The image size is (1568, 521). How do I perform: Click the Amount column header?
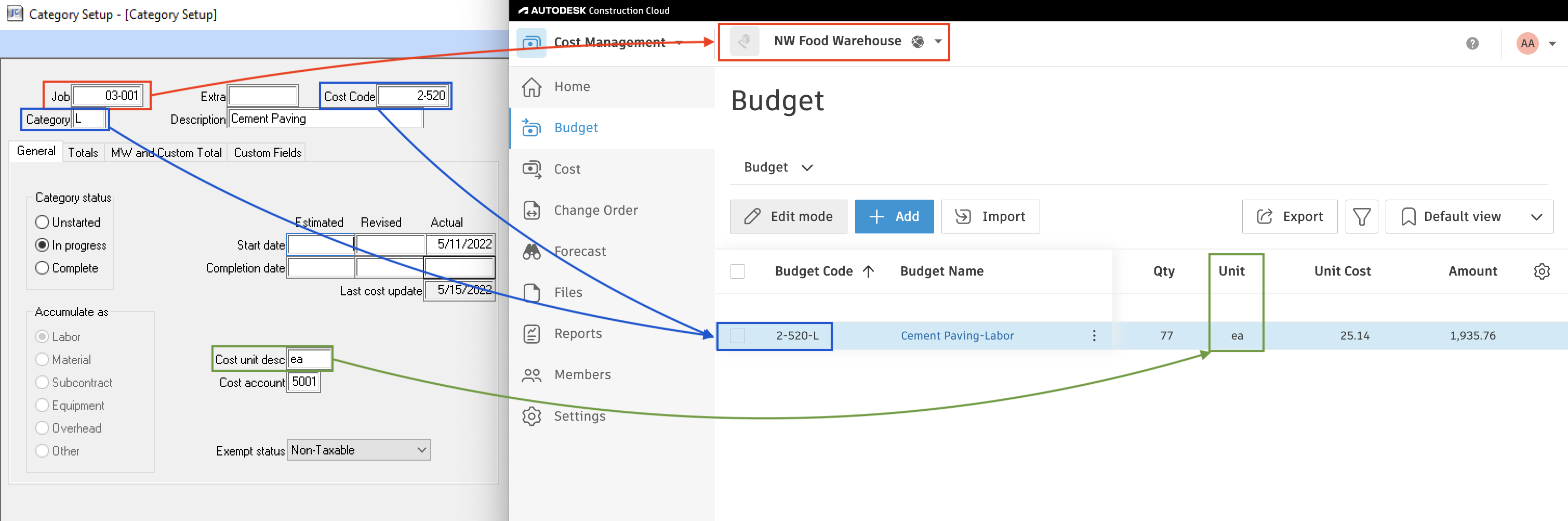(x=1472, y=271)
